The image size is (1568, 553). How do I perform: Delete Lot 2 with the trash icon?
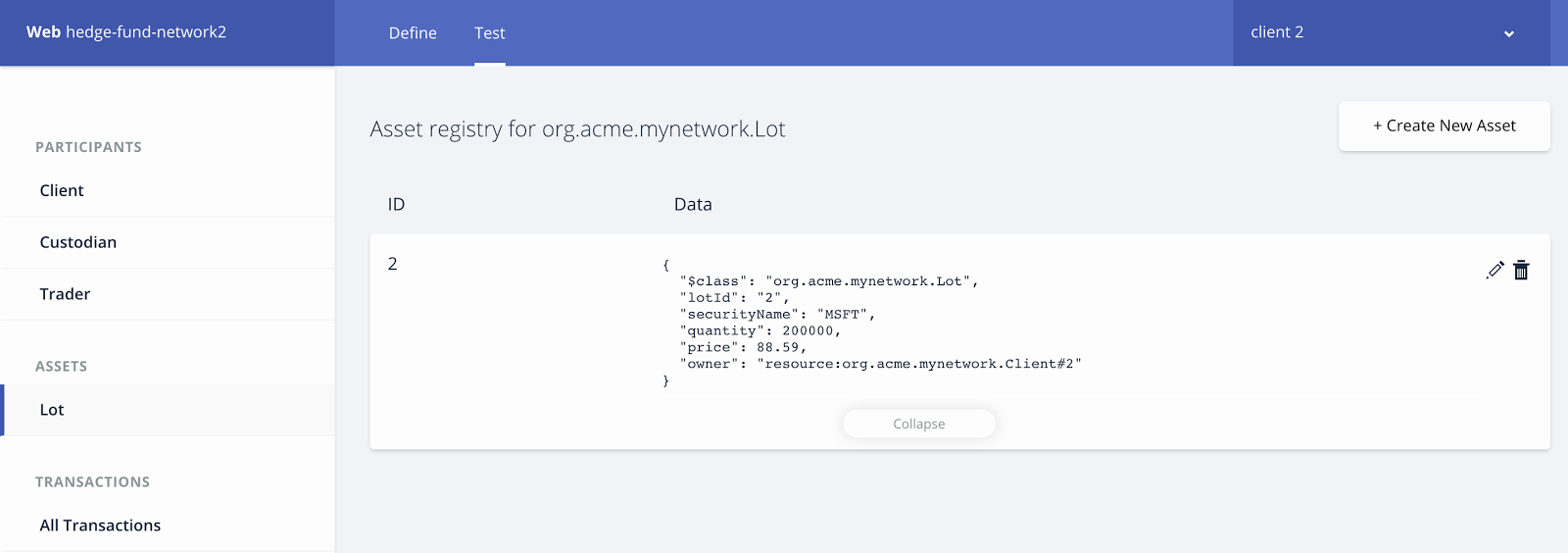(x=1521, y=270)
